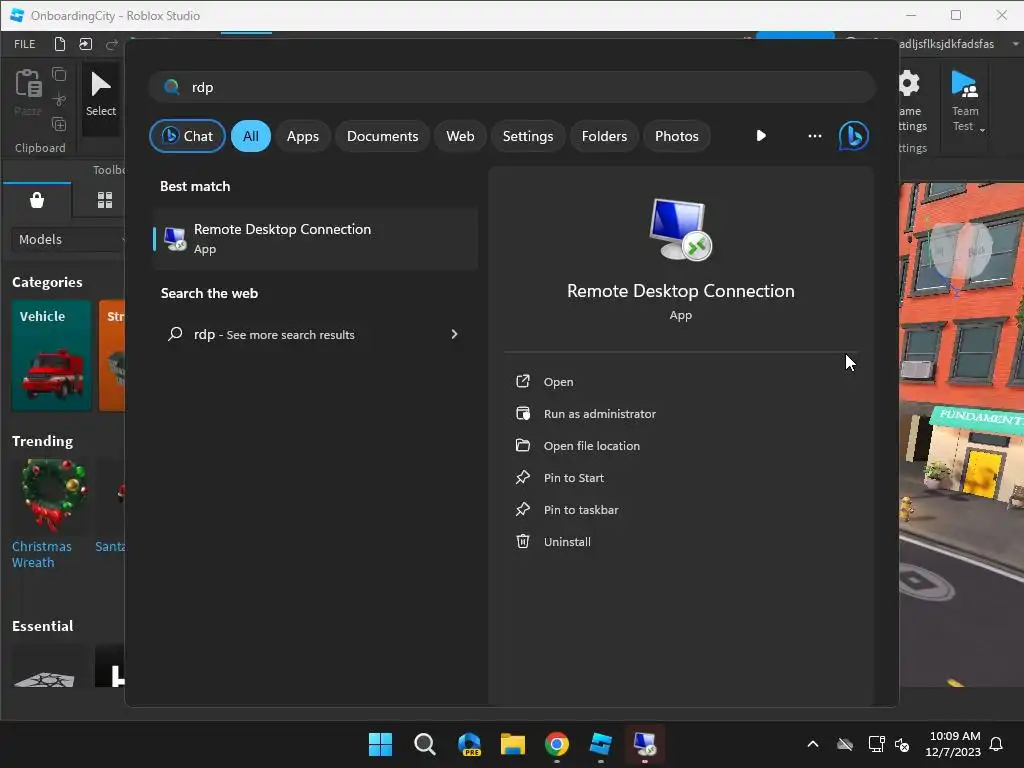Viewport: 1024px width, 768px height.
Task: Click the Bing icon in search panel
Action: 854,136
